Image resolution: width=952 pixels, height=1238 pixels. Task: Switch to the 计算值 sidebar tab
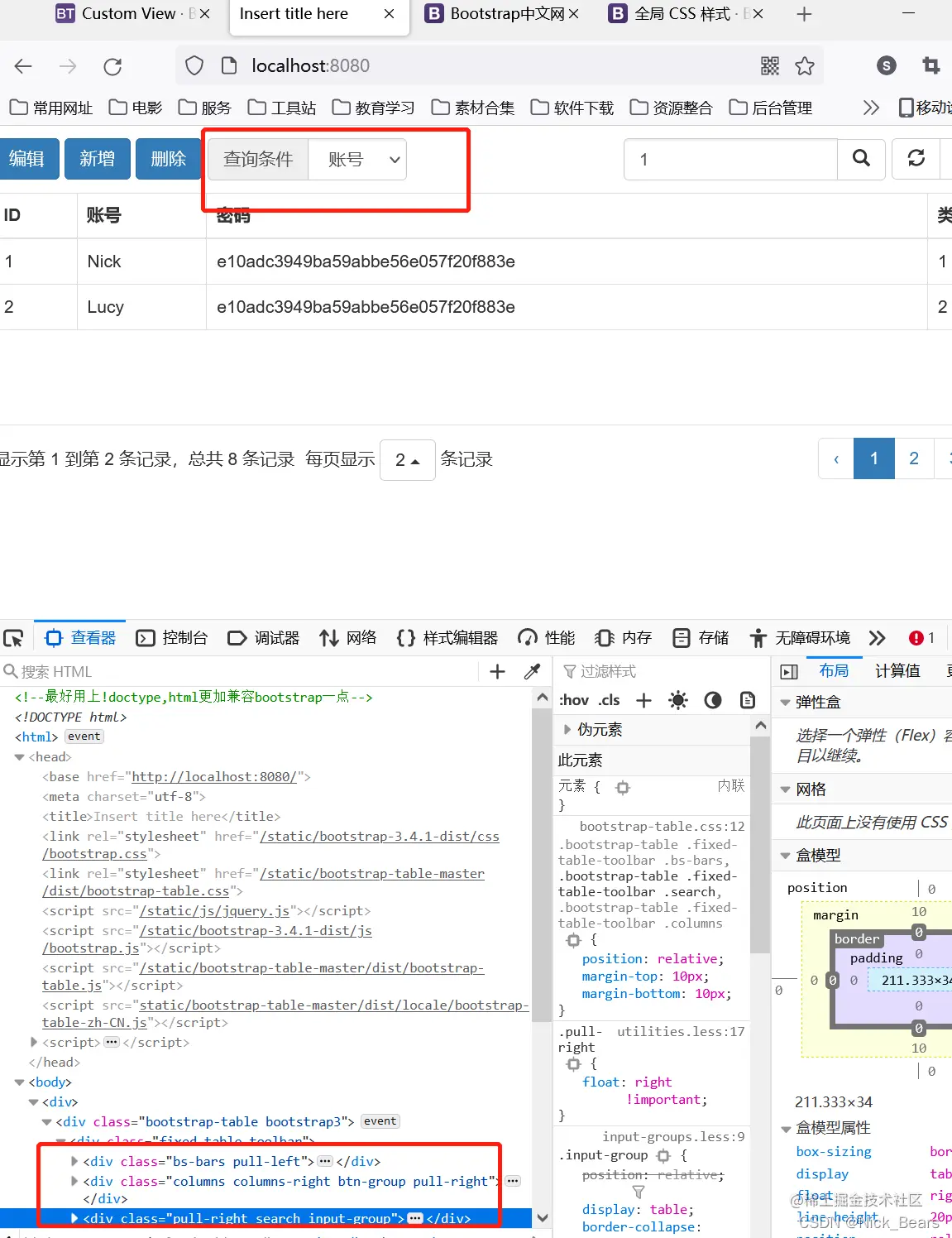pyautogui.click(x=897, y=671)
